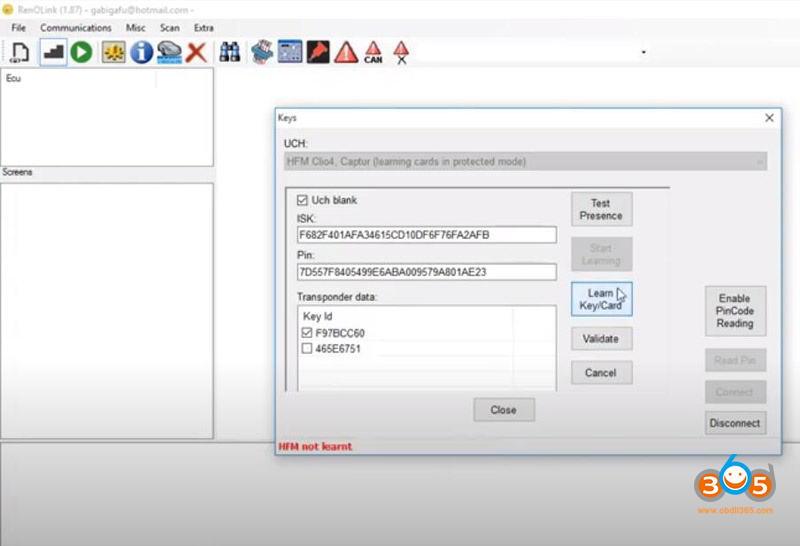
Task: Open the blue info icon
Action: click(141, 51)
